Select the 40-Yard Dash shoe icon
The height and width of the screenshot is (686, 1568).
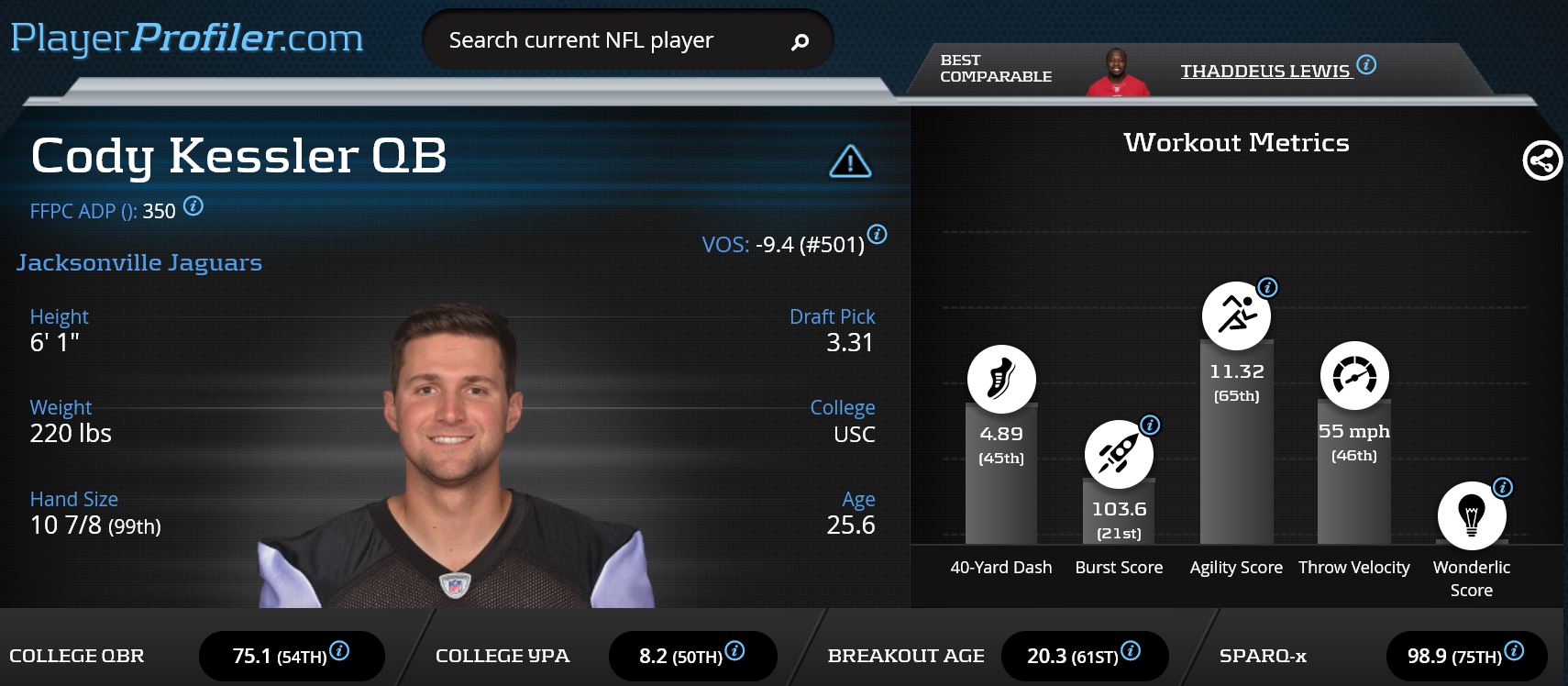(1001, 380)
